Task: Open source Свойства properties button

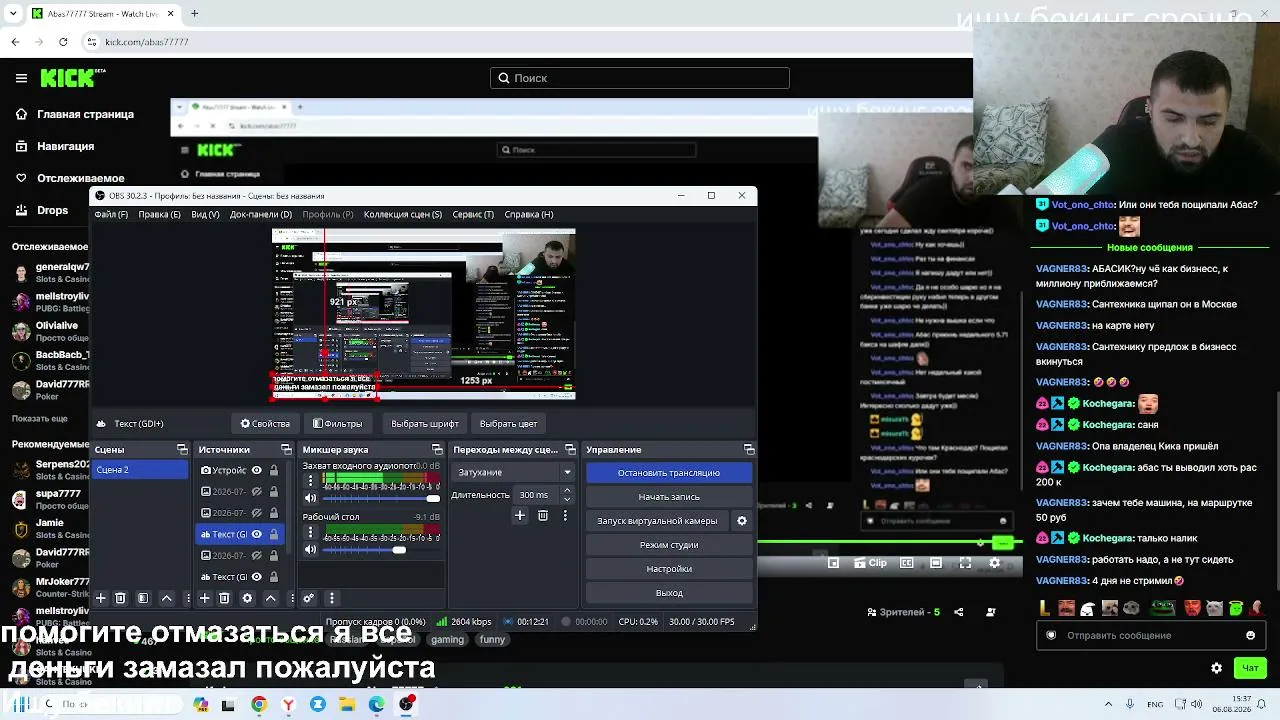Action: pyautogui.click(x=265, y=423)
